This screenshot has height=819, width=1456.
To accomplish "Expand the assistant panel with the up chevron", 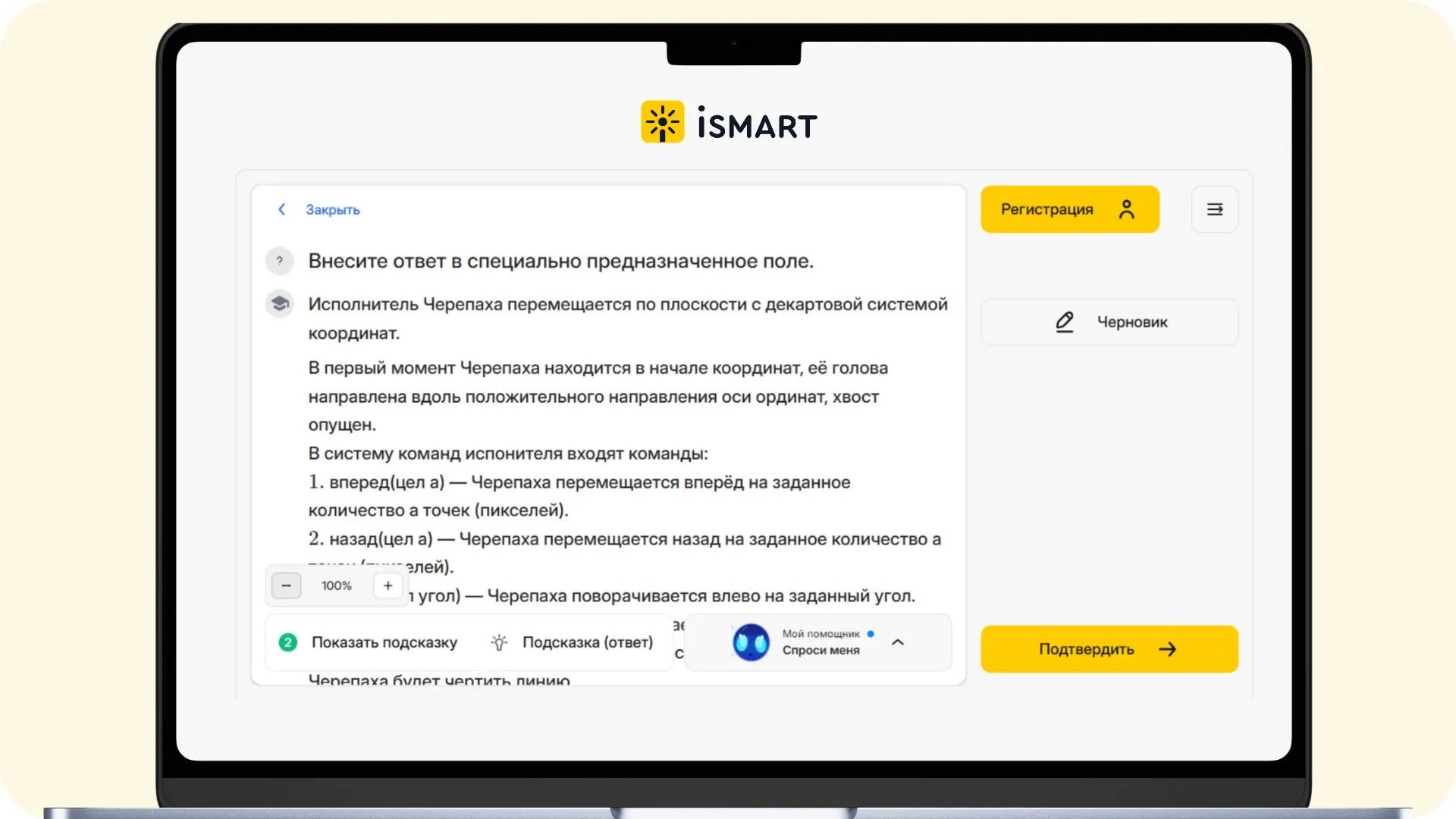I will click(x=898, y=642).
